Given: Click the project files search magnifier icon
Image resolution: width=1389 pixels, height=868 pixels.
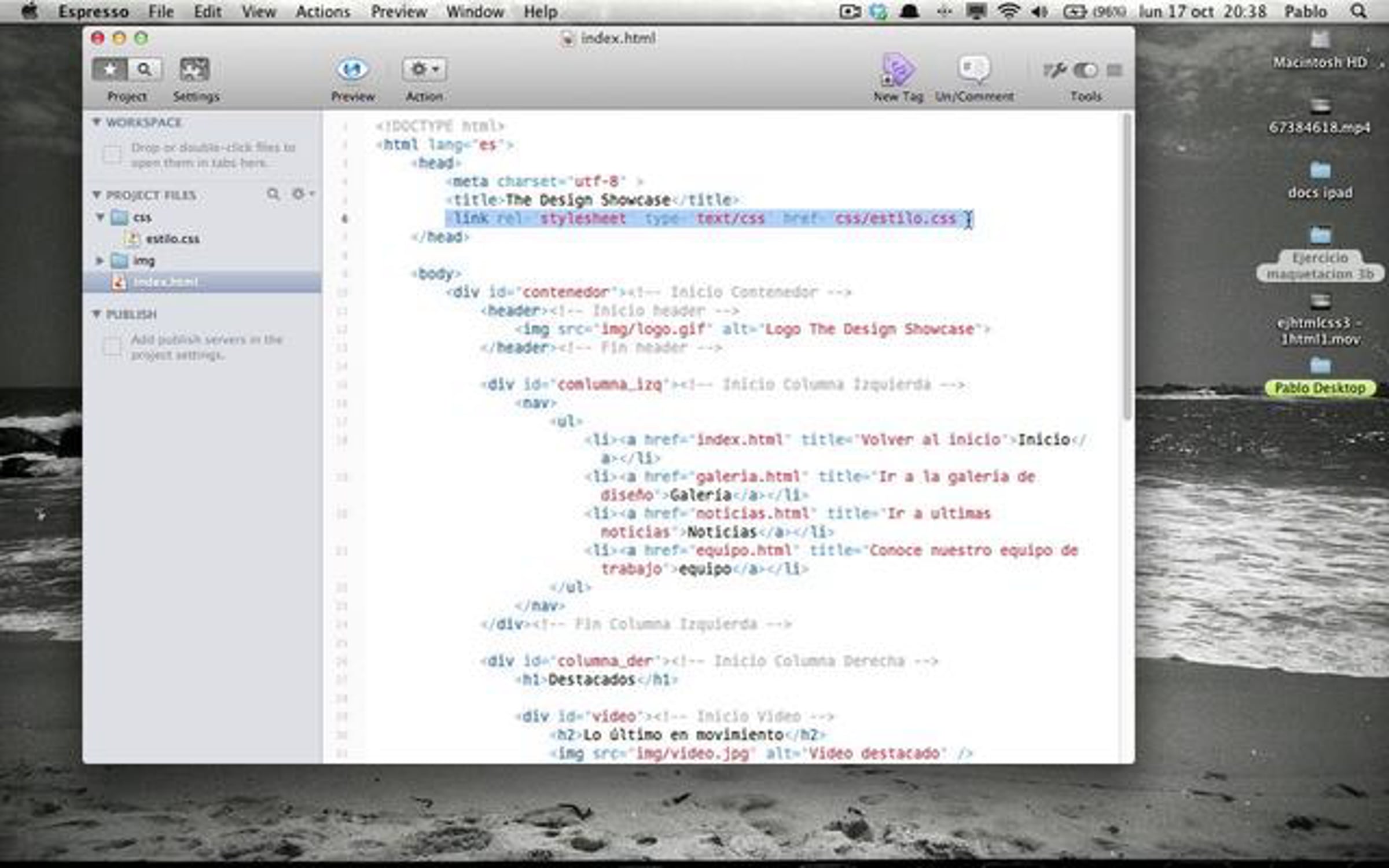Looking at the screenshot, I should click(x=273, y=194).
